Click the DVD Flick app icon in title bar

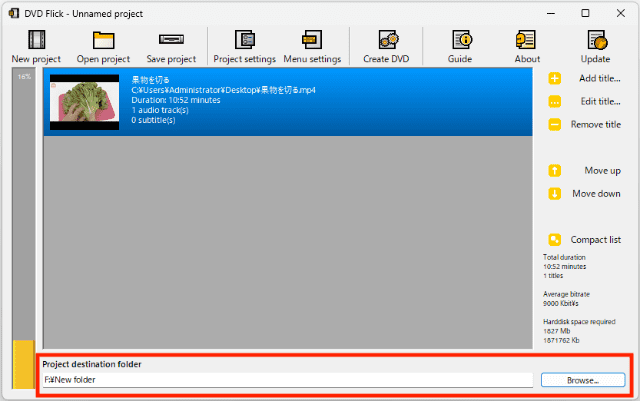coord(14,13)
